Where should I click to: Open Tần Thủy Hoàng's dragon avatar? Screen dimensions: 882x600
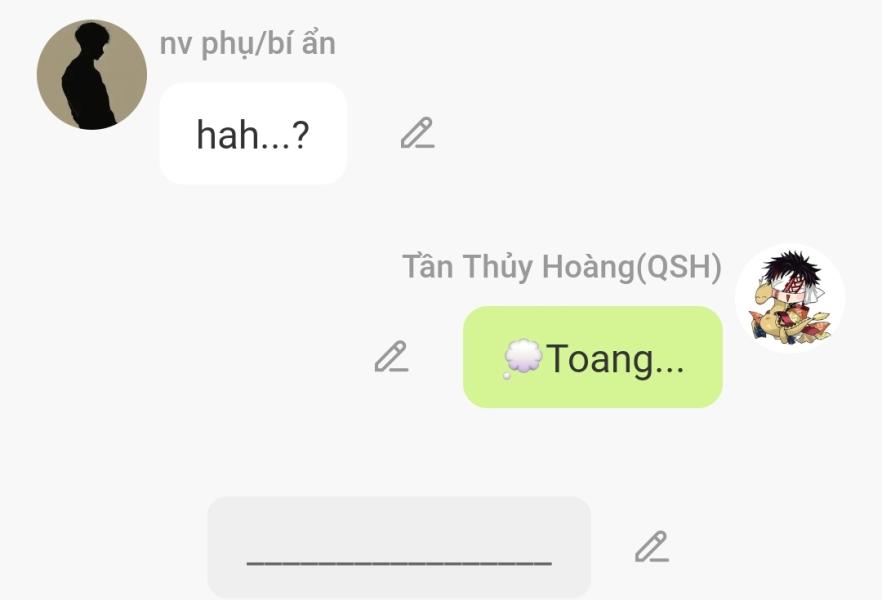790,298
